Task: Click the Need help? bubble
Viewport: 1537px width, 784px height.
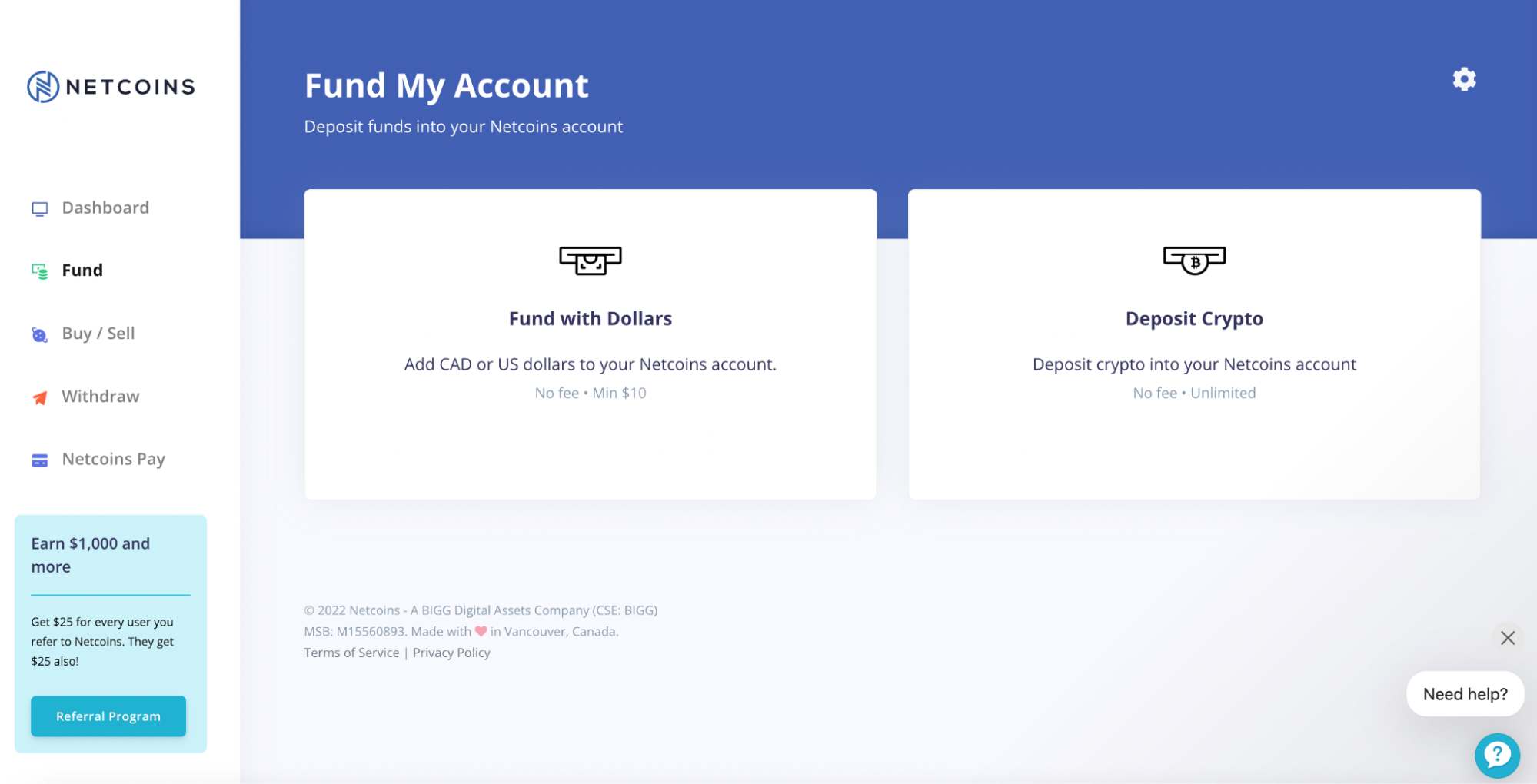Action: (x=1465, y=693)
